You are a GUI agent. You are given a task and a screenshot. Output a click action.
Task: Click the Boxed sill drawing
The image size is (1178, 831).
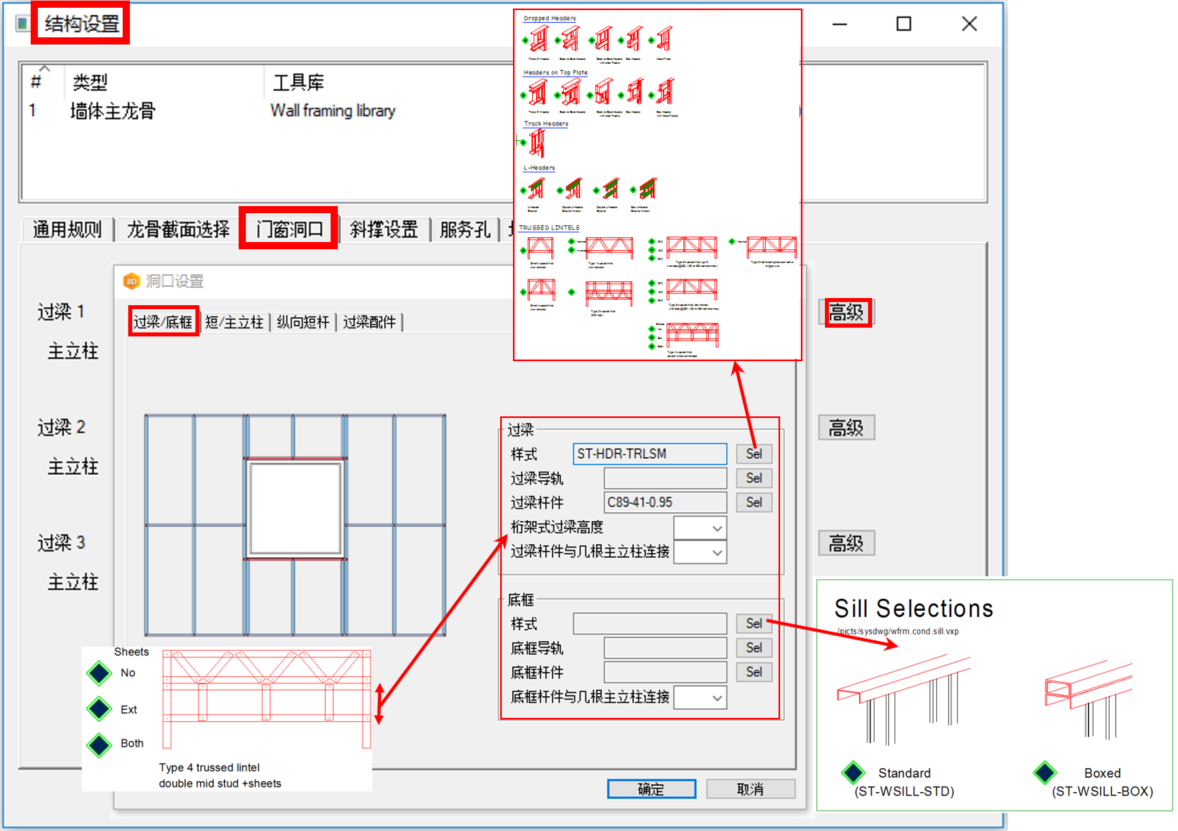coord(1089,699)
